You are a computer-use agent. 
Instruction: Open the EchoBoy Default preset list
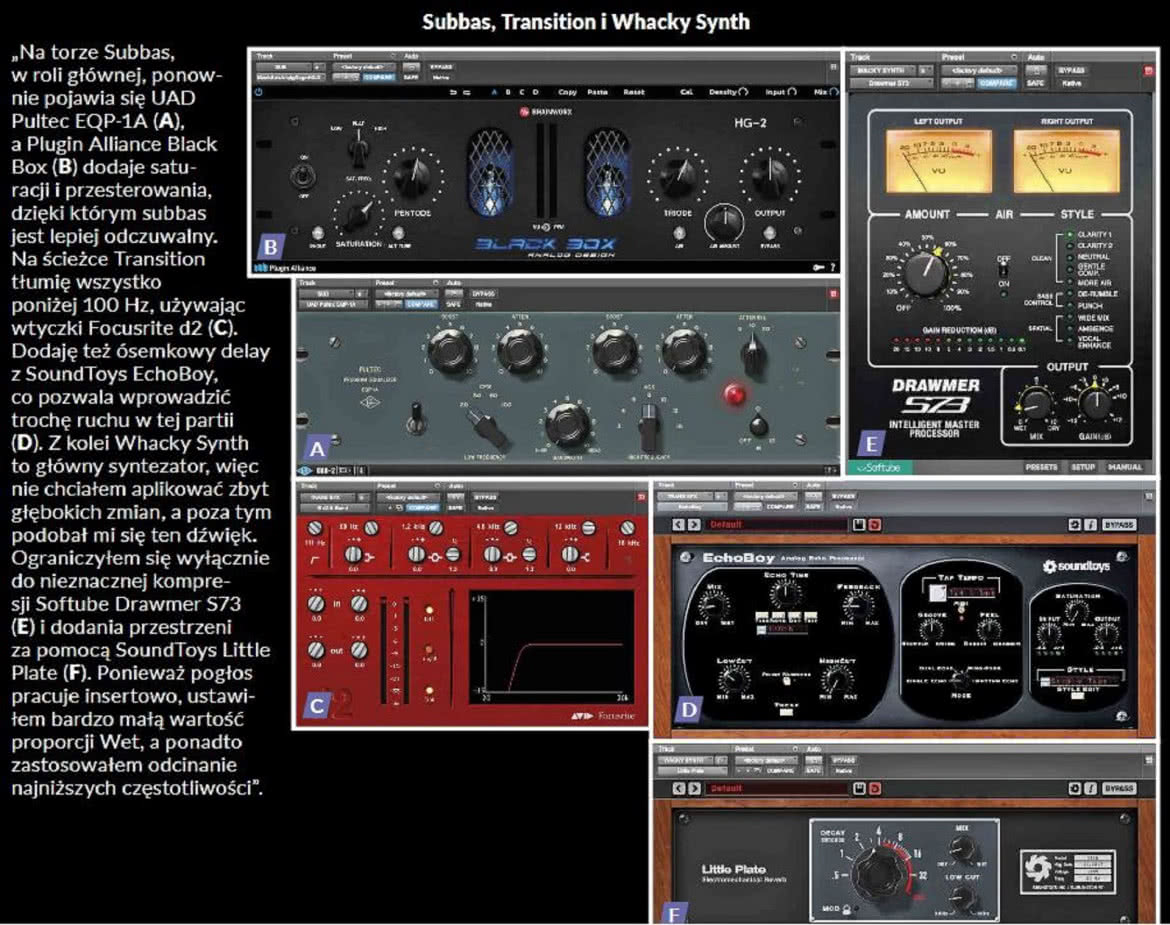tap(776, 525)
